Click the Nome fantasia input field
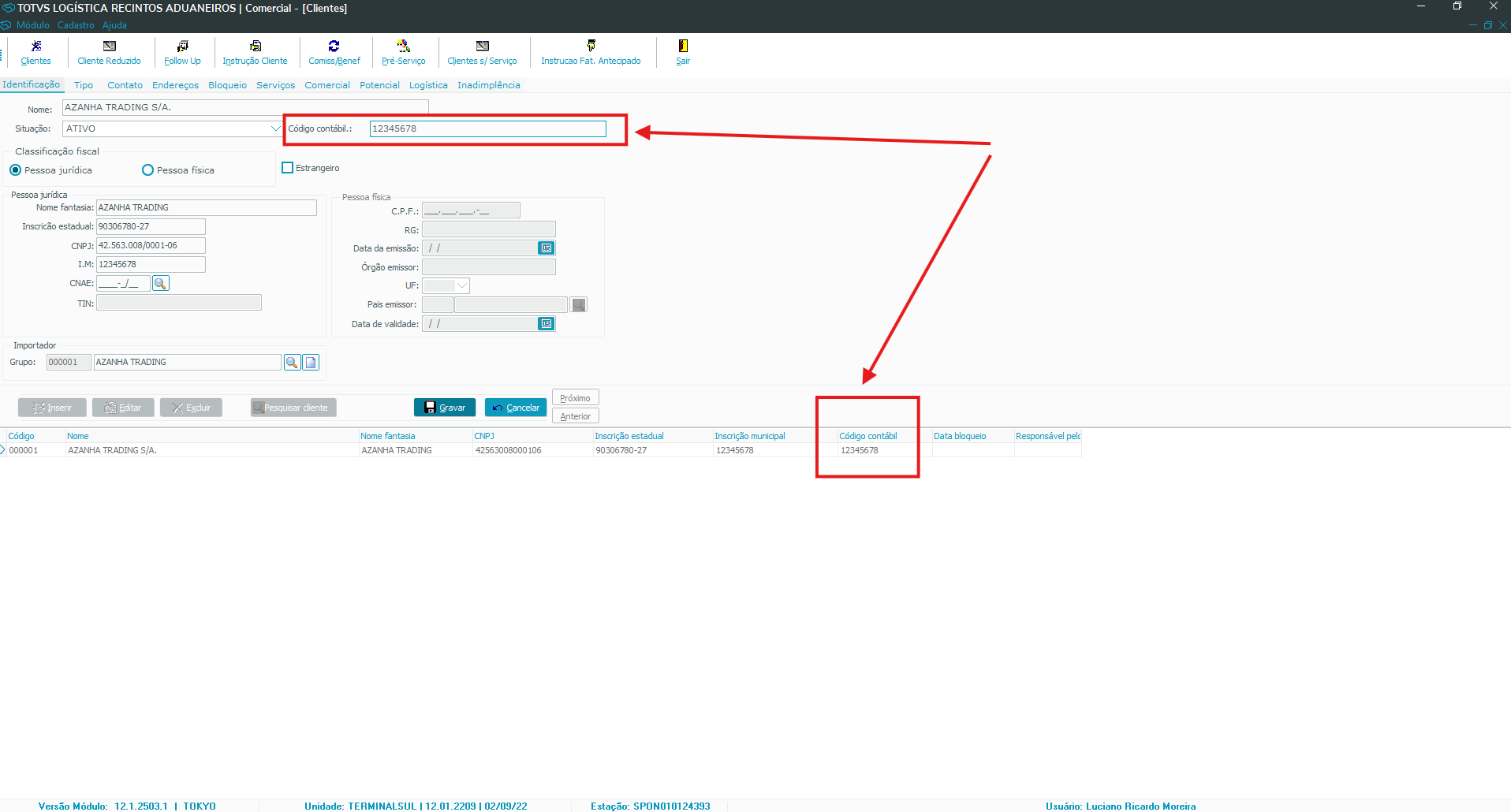This screenshot has height=812, width=1511. click(x=207, y=207)
